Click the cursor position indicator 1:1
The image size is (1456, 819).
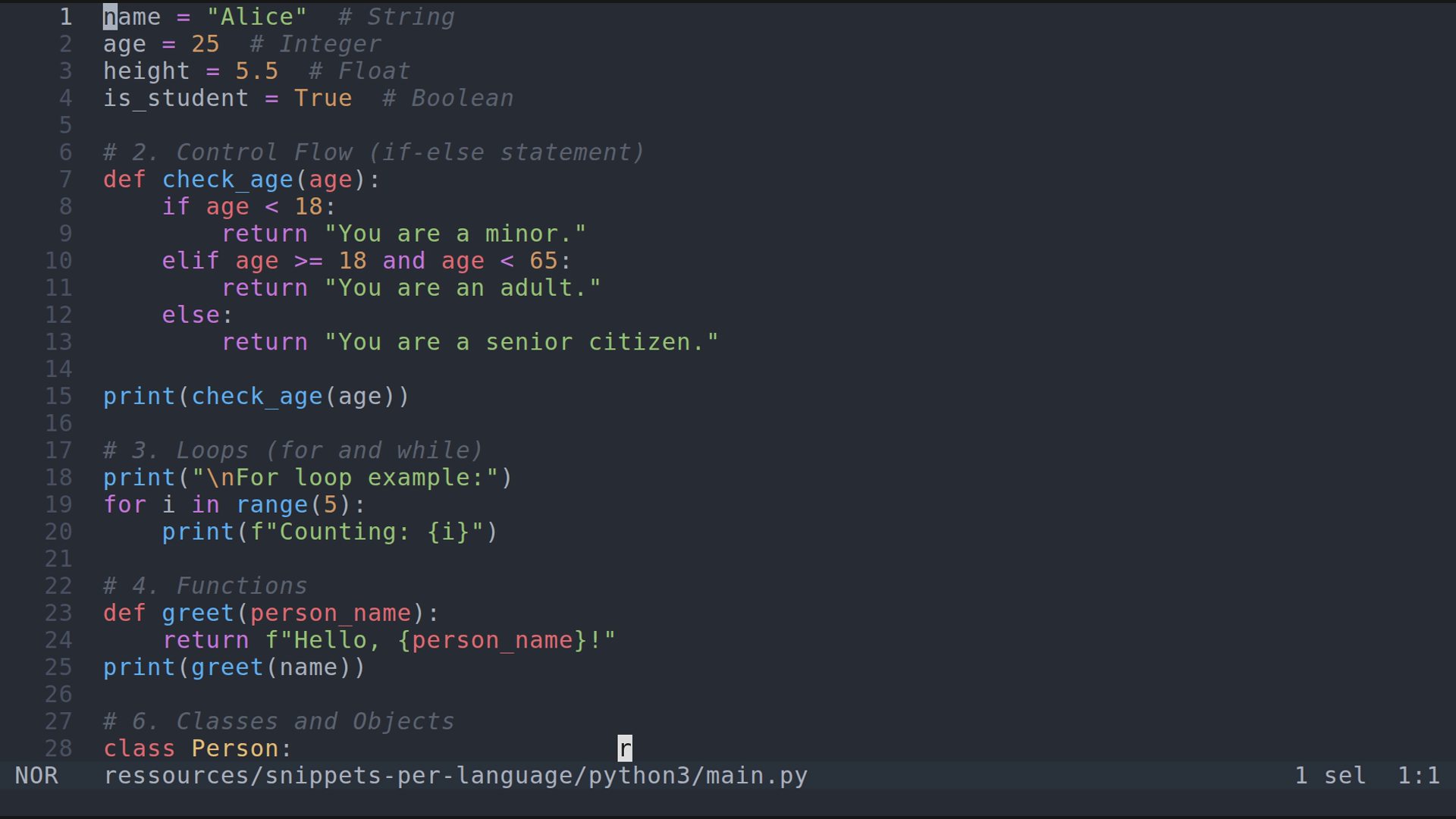1419,775
